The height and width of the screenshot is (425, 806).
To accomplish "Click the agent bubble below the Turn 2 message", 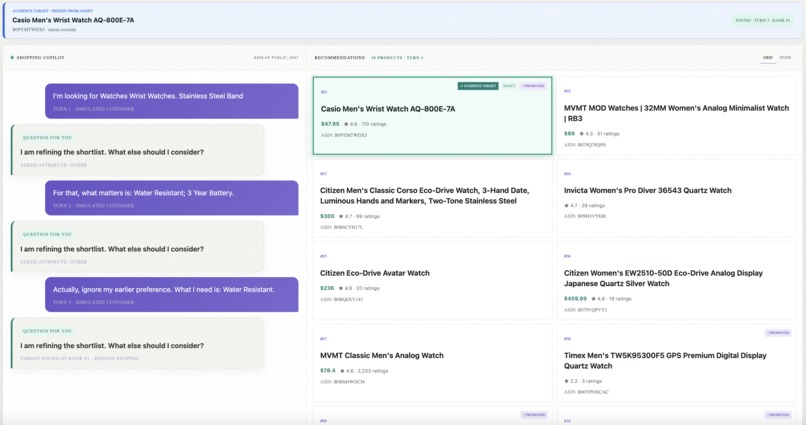I will pos(138,247).
